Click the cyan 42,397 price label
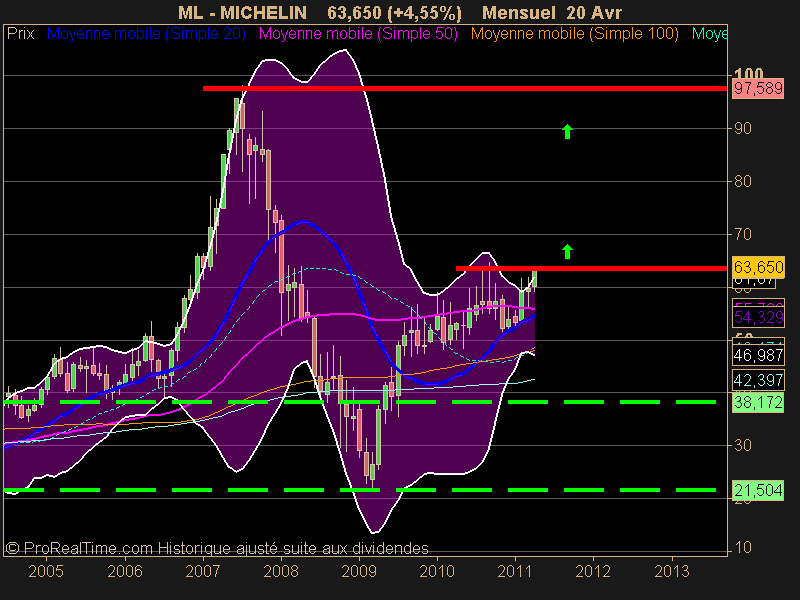The width and height of the screenshot is (800, 600). [758, 380]
